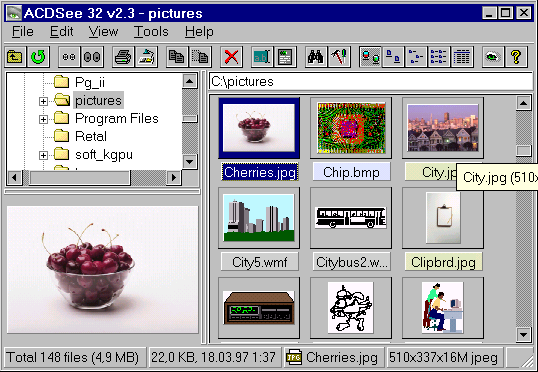Select the Cherries.jpg thumbnail
The height and width of the screenshot is (372, 538).
point(259,128)
